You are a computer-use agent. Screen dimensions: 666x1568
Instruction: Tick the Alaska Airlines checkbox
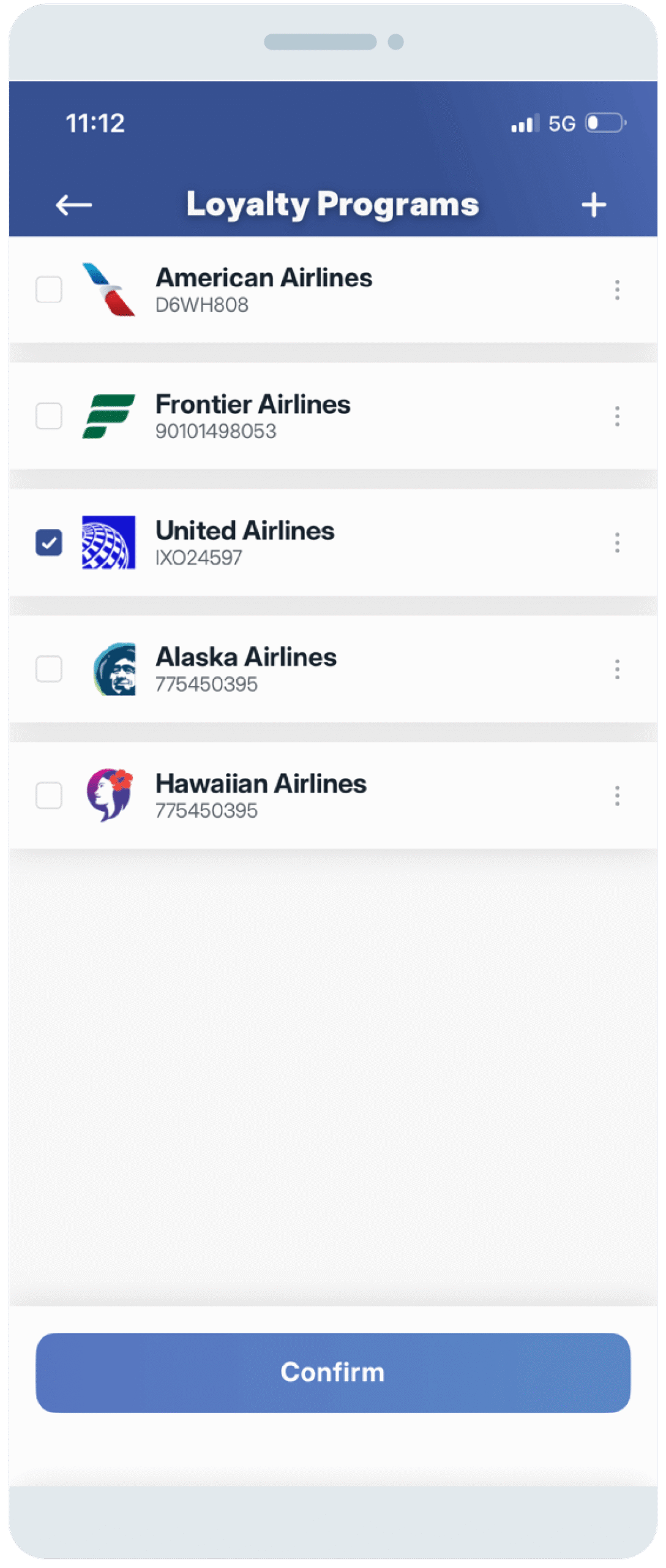click(x=49, y=669)
